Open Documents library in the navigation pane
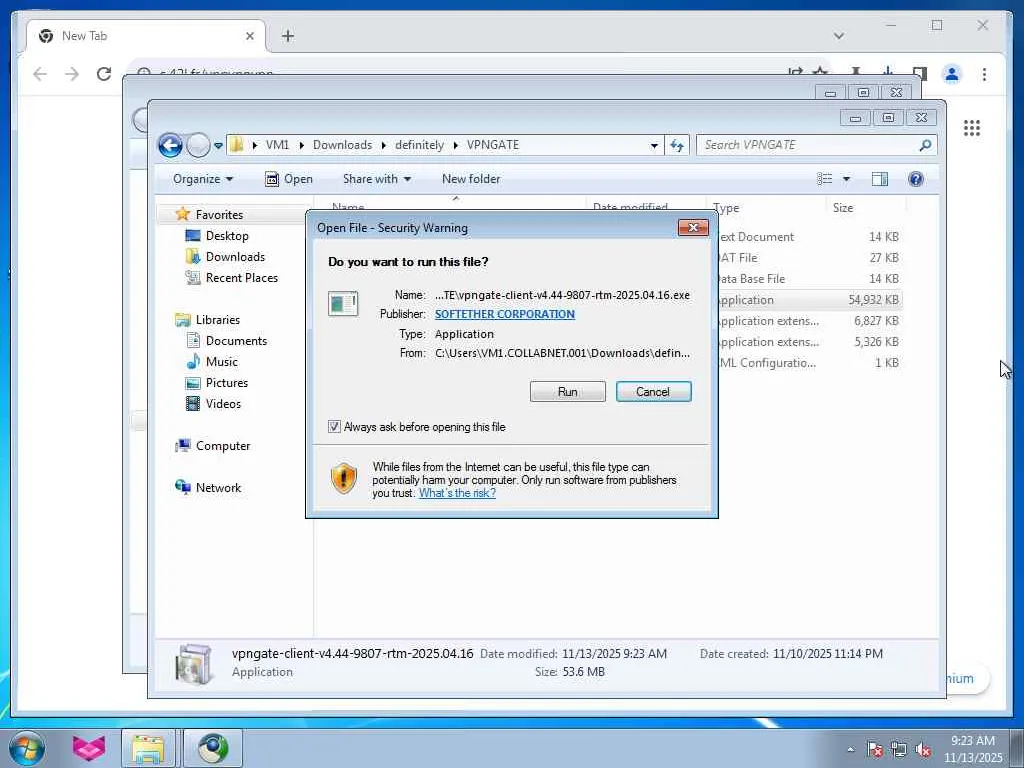 click(236, 341)
